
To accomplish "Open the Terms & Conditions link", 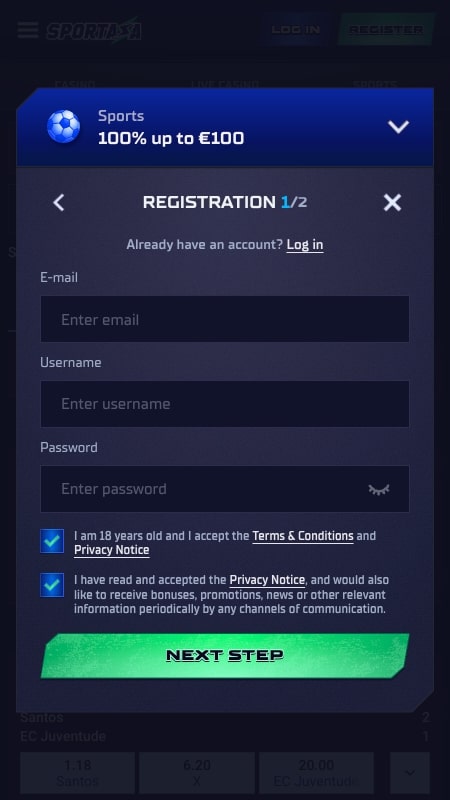I will (303, 536).
